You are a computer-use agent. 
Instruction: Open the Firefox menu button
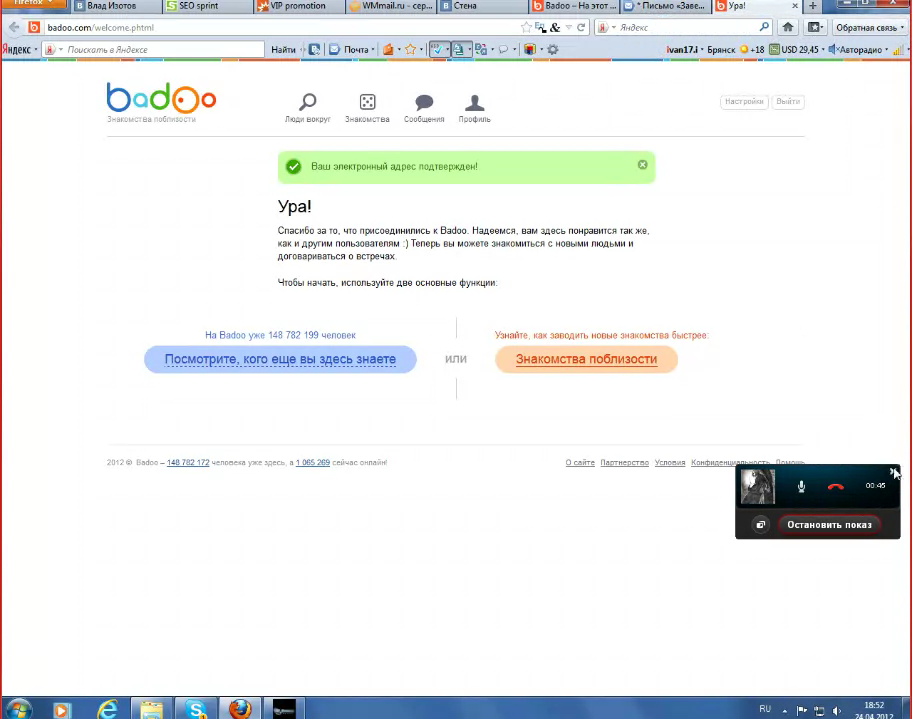click(34, 3)
